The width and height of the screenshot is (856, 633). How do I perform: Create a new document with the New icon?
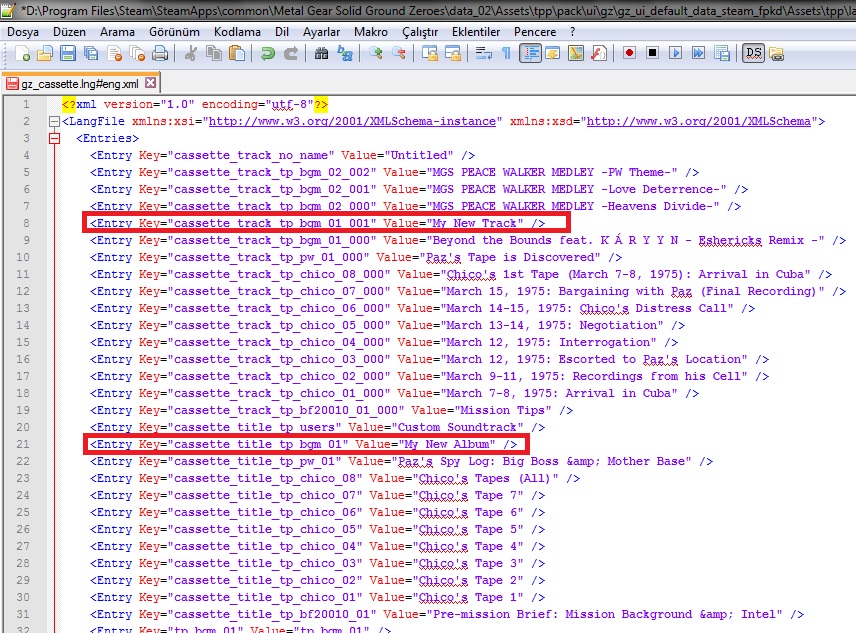coord(22,53)
